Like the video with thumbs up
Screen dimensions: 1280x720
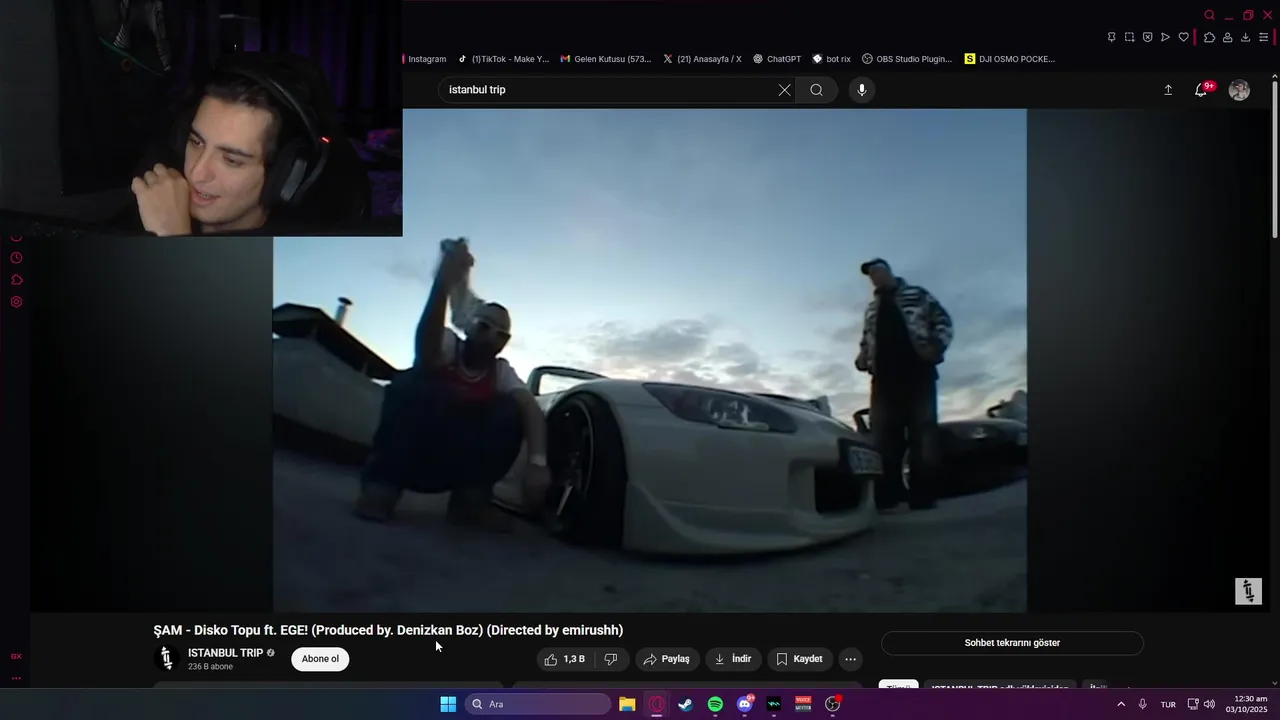pyautogui.click(x=565, y=659)
